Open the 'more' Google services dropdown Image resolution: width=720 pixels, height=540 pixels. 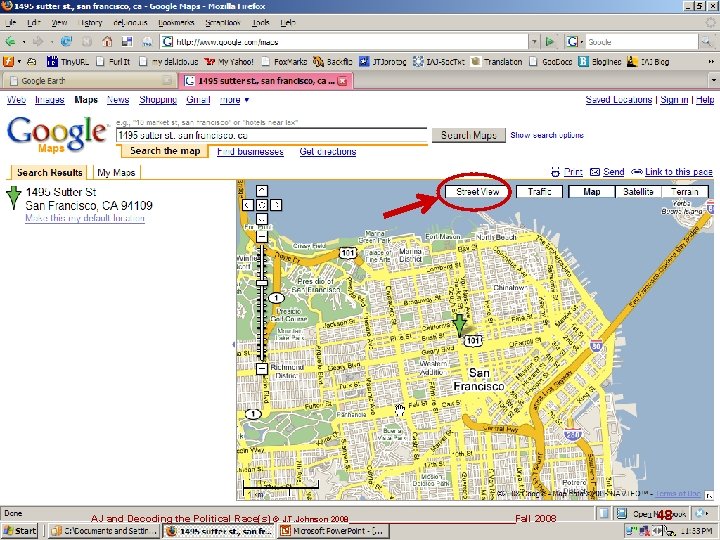[x=234, y=100]
